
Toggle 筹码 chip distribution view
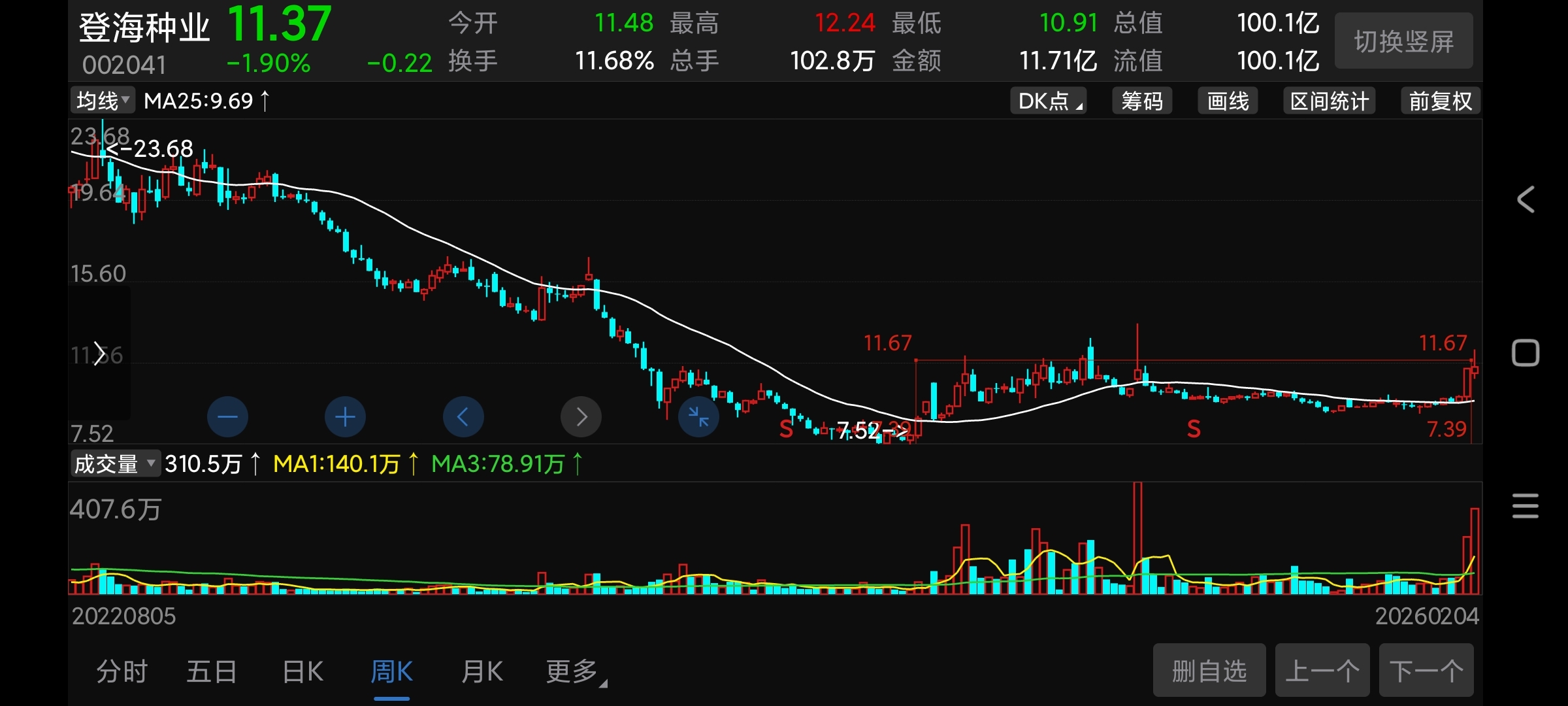(x=1142, y=101)
